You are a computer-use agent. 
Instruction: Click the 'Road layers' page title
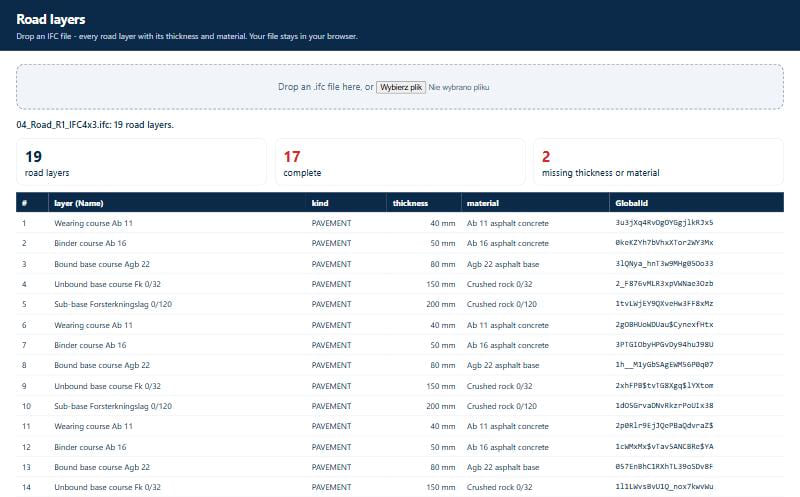coord(51,19)
